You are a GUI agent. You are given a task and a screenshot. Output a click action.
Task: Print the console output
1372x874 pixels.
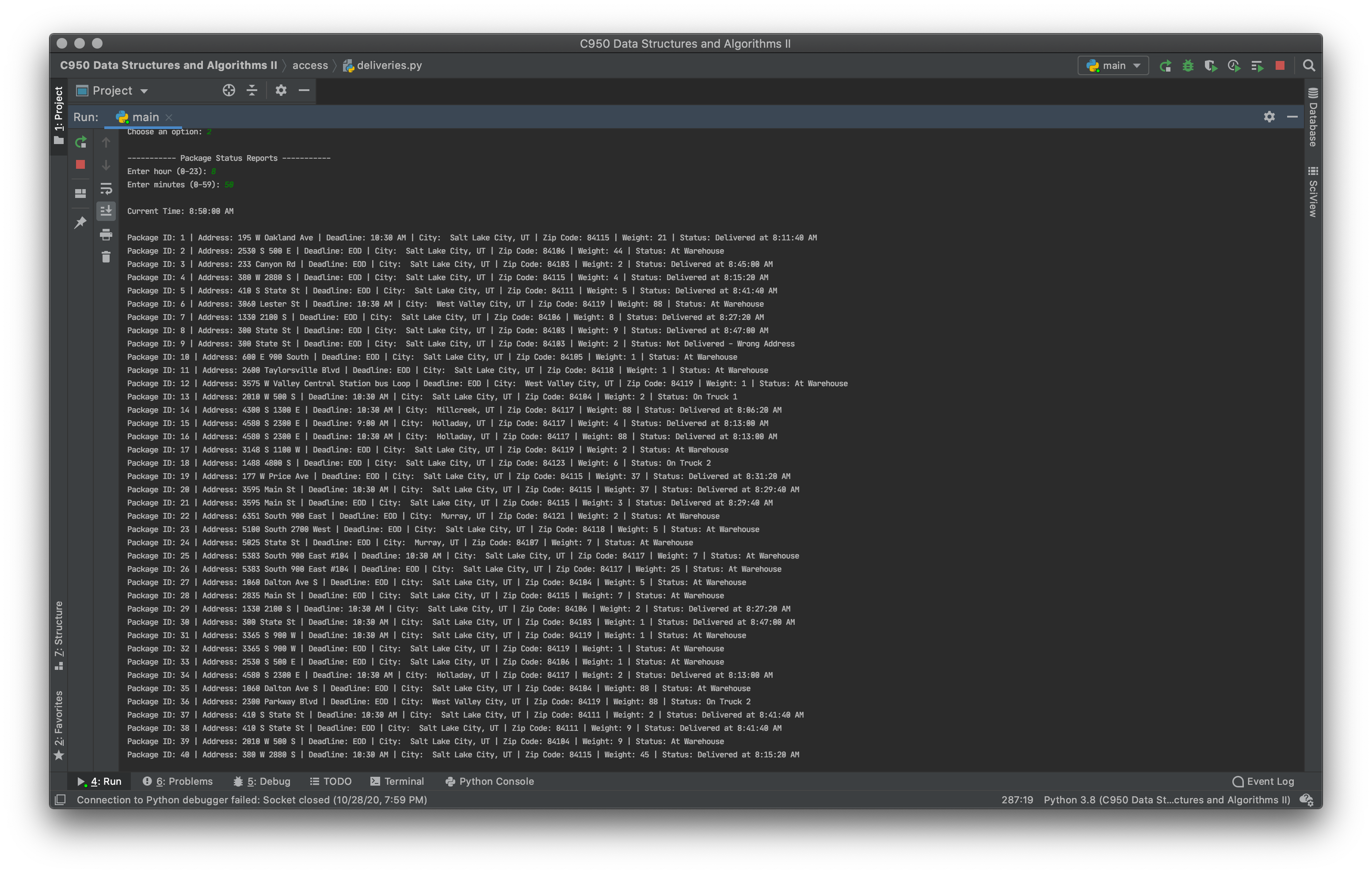(x=106, y=234)
